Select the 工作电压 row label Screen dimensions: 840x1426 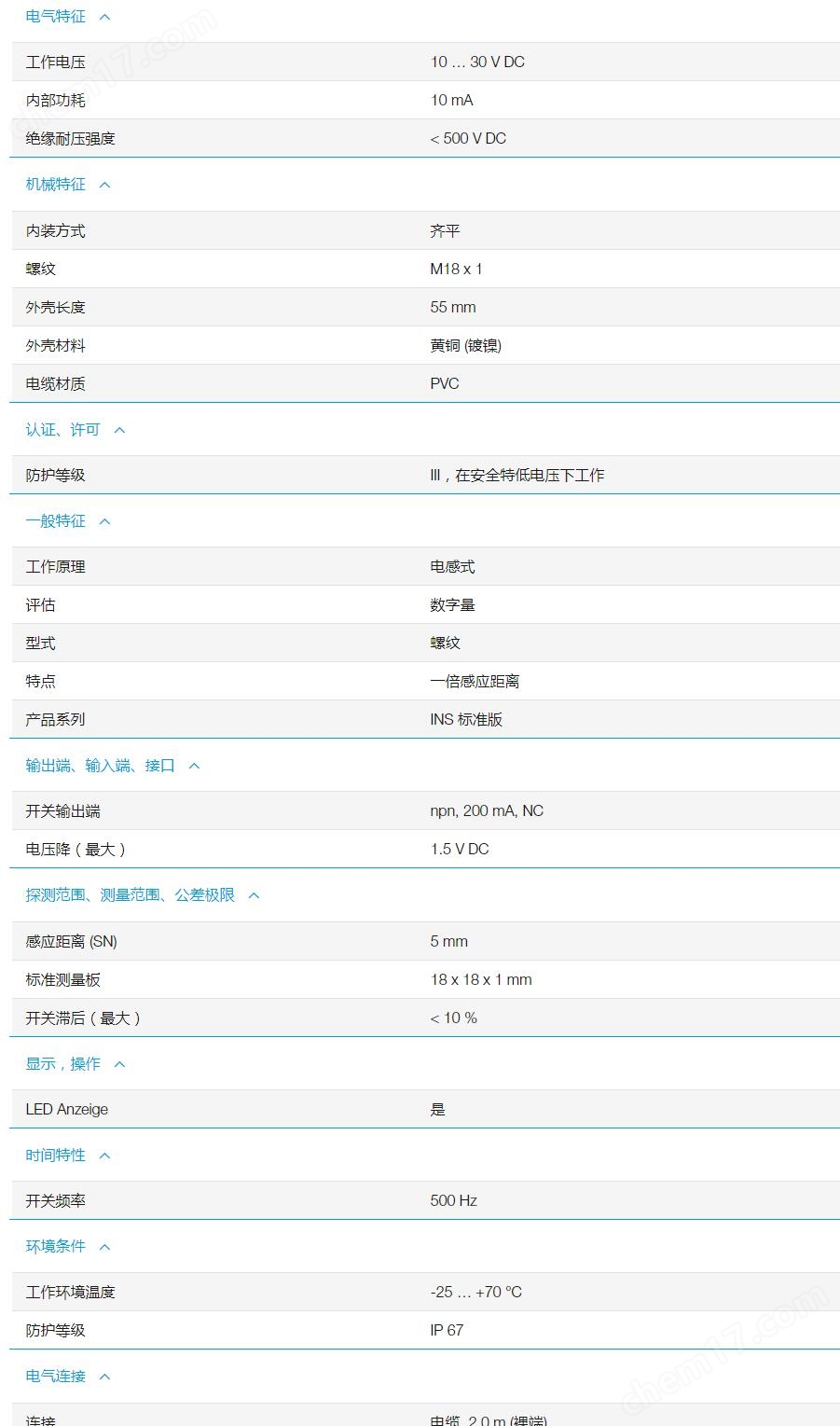[x=56, y=62]
